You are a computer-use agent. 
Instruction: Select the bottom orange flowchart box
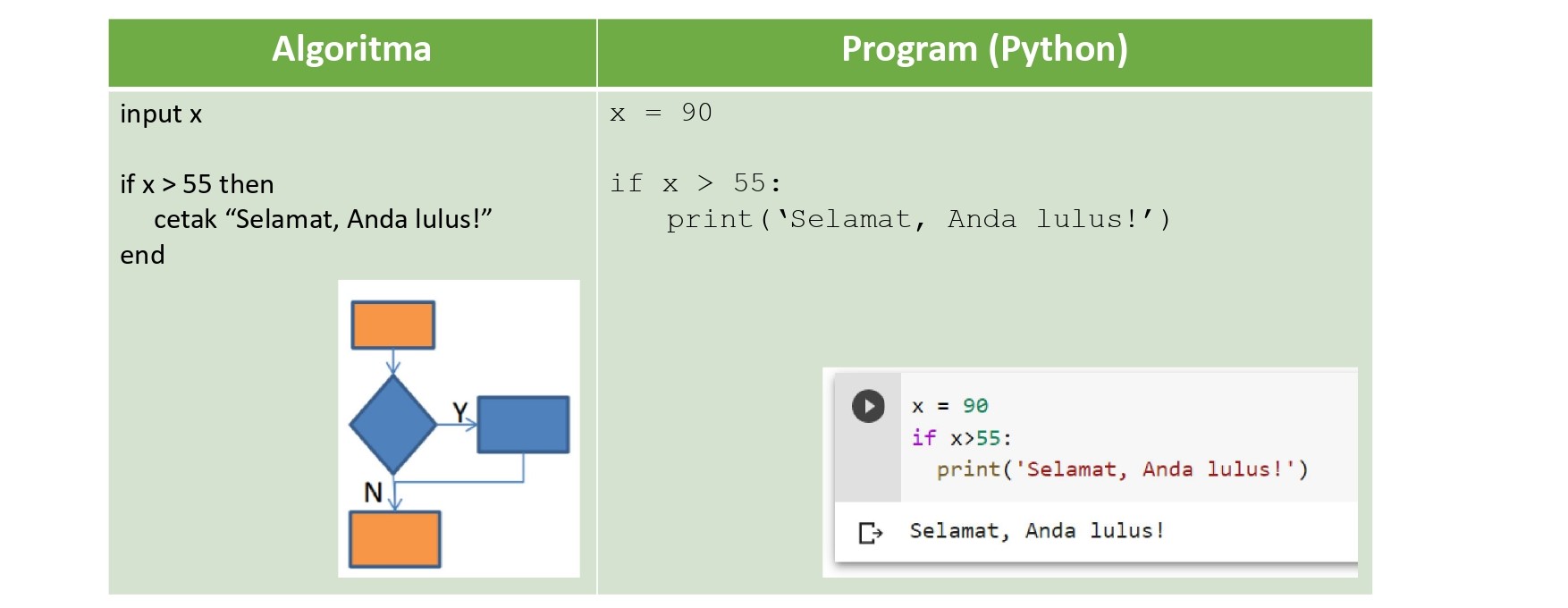394,539
